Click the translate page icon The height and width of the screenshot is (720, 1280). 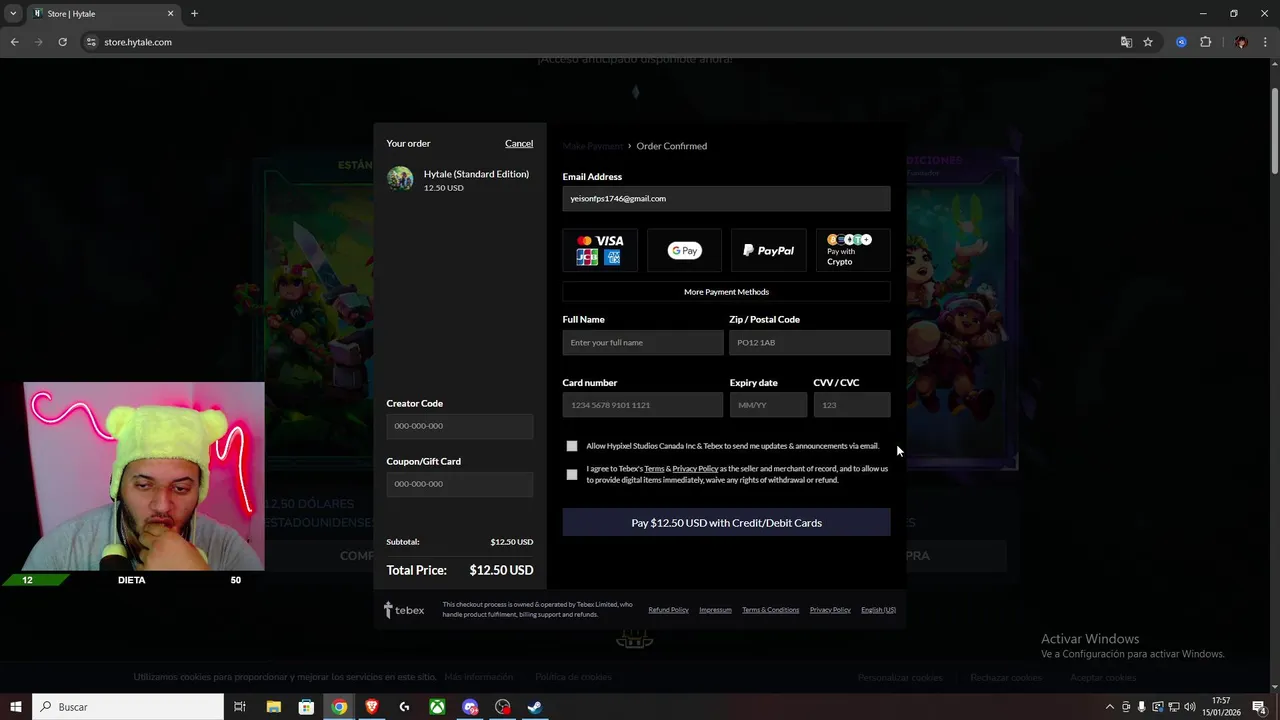pyautogui.click(x=1126, y=42)
